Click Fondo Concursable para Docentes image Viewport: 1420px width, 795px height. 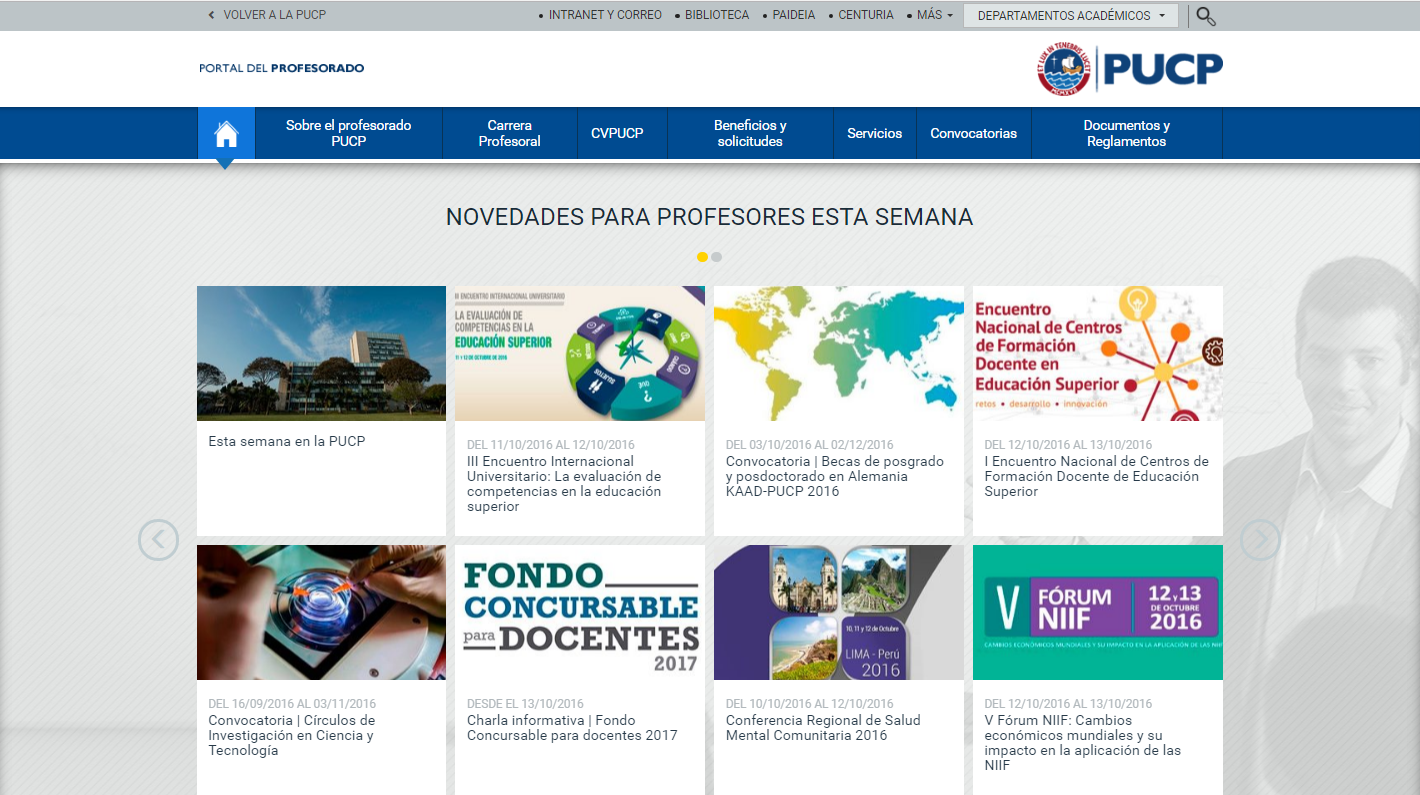pyautogui.click(x=580, y=612)
